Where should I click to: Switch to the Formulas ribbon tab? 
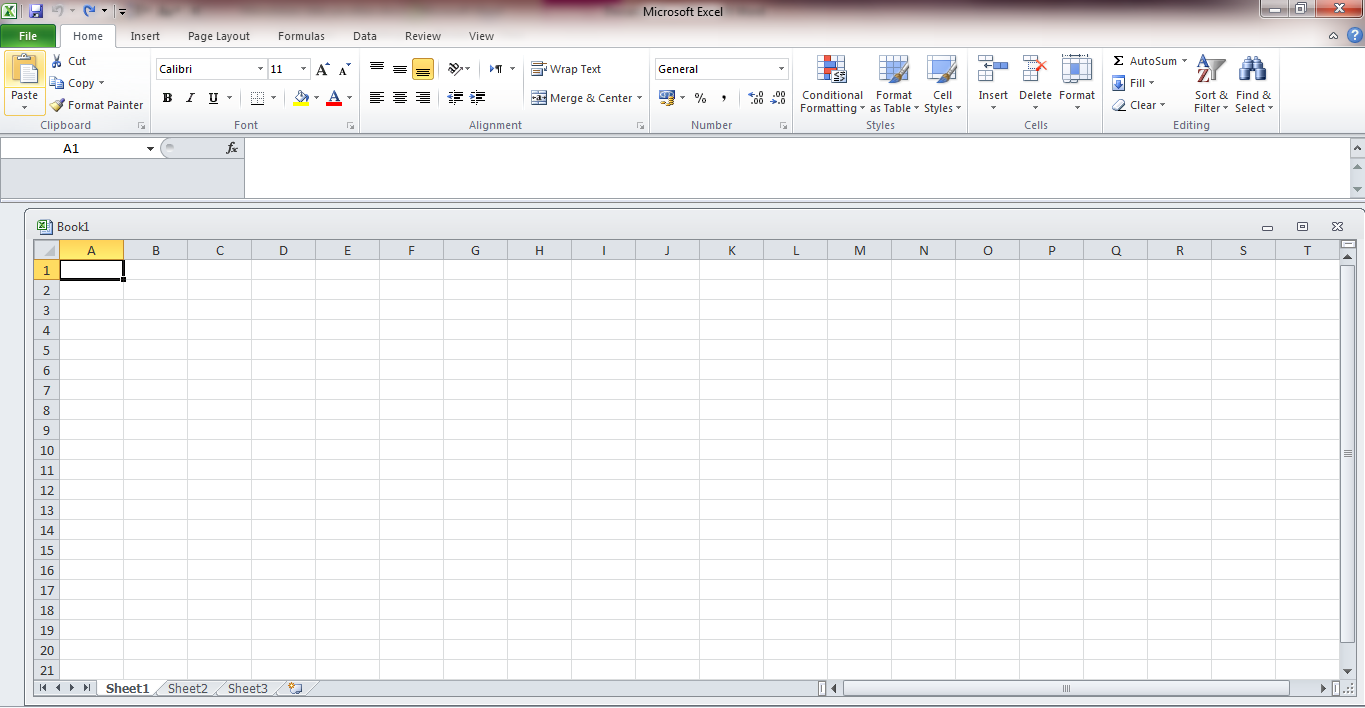point(301,36)
